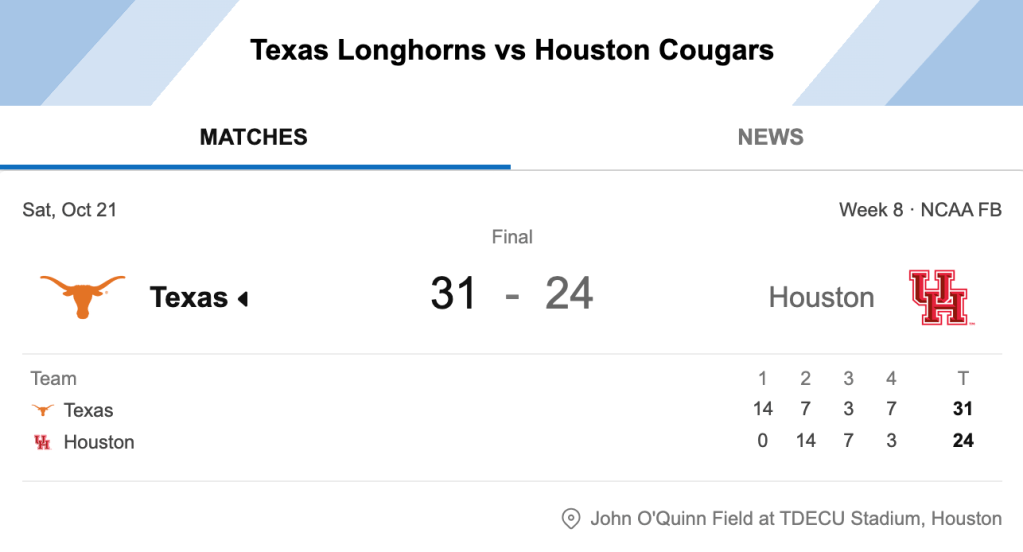1023x552 pixels.
Task: Click Houston row in the quarter table
Action: (98, 442)
